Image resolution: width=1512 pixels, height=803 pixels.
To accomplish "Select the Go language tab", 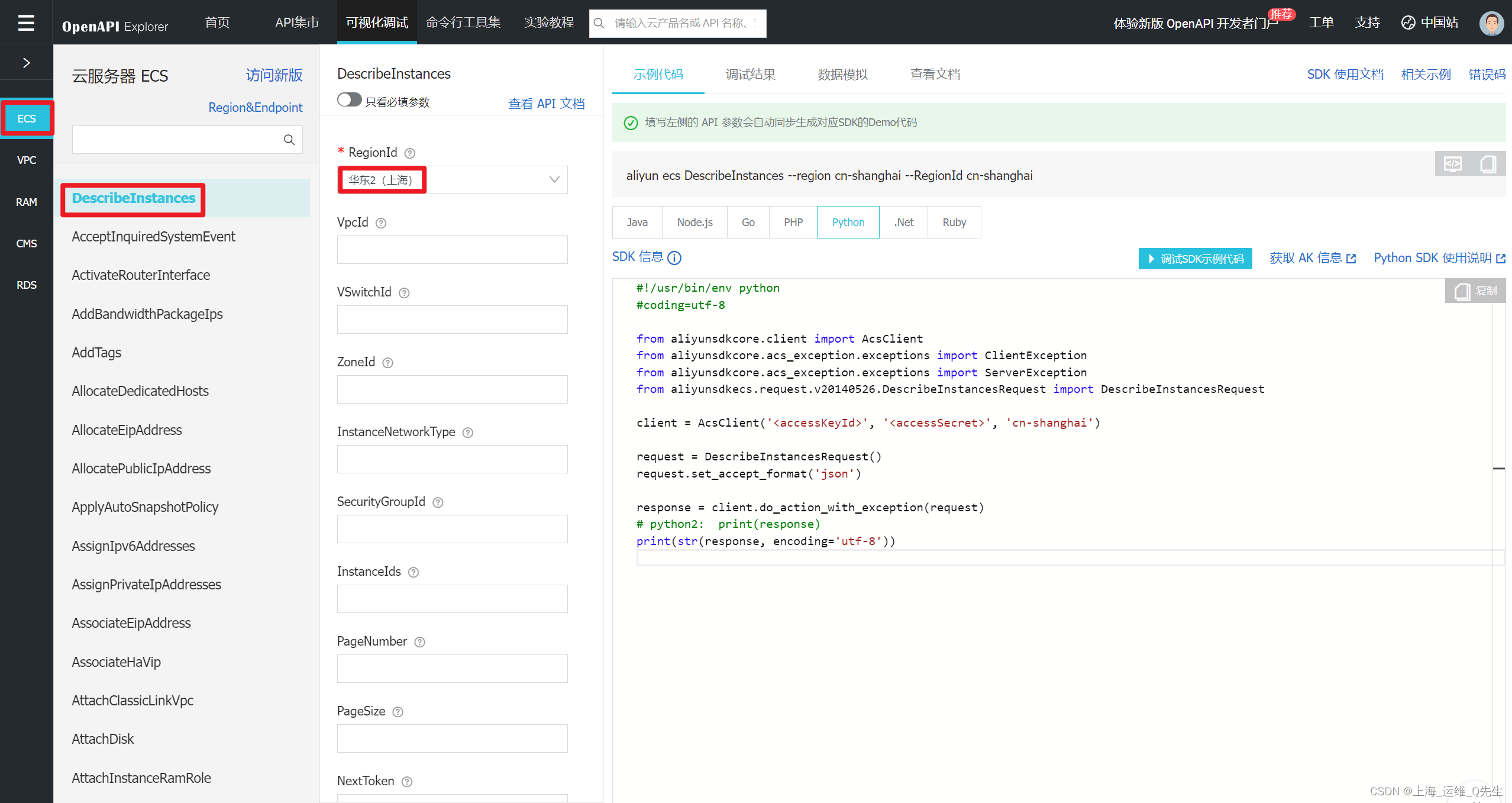I will 748,222.
